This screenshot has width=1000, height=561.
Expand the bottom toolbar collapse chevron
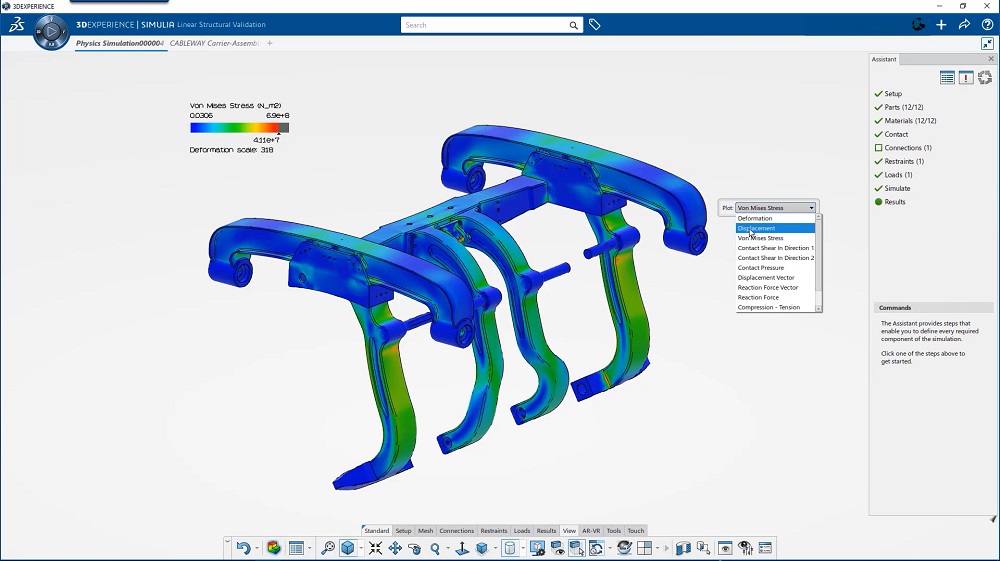(228, 541)
